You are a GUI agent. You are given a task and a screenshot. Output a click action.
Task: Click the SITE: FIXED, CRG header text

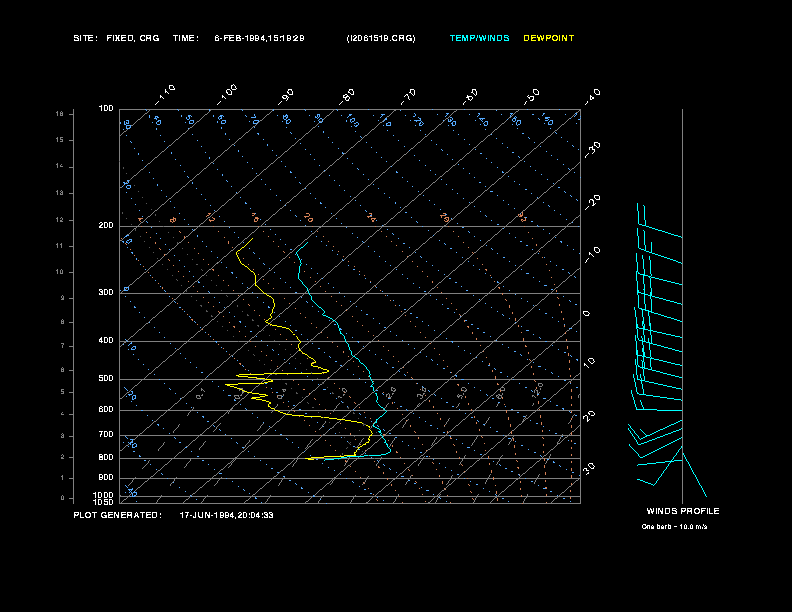tap(116, 38)
